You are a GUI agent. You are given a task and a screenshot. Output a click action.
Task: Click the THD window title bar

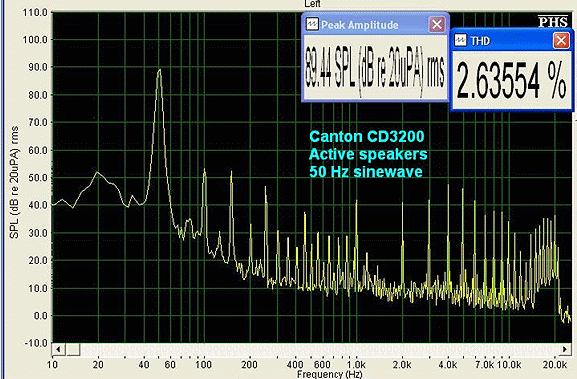click(511, 40)
